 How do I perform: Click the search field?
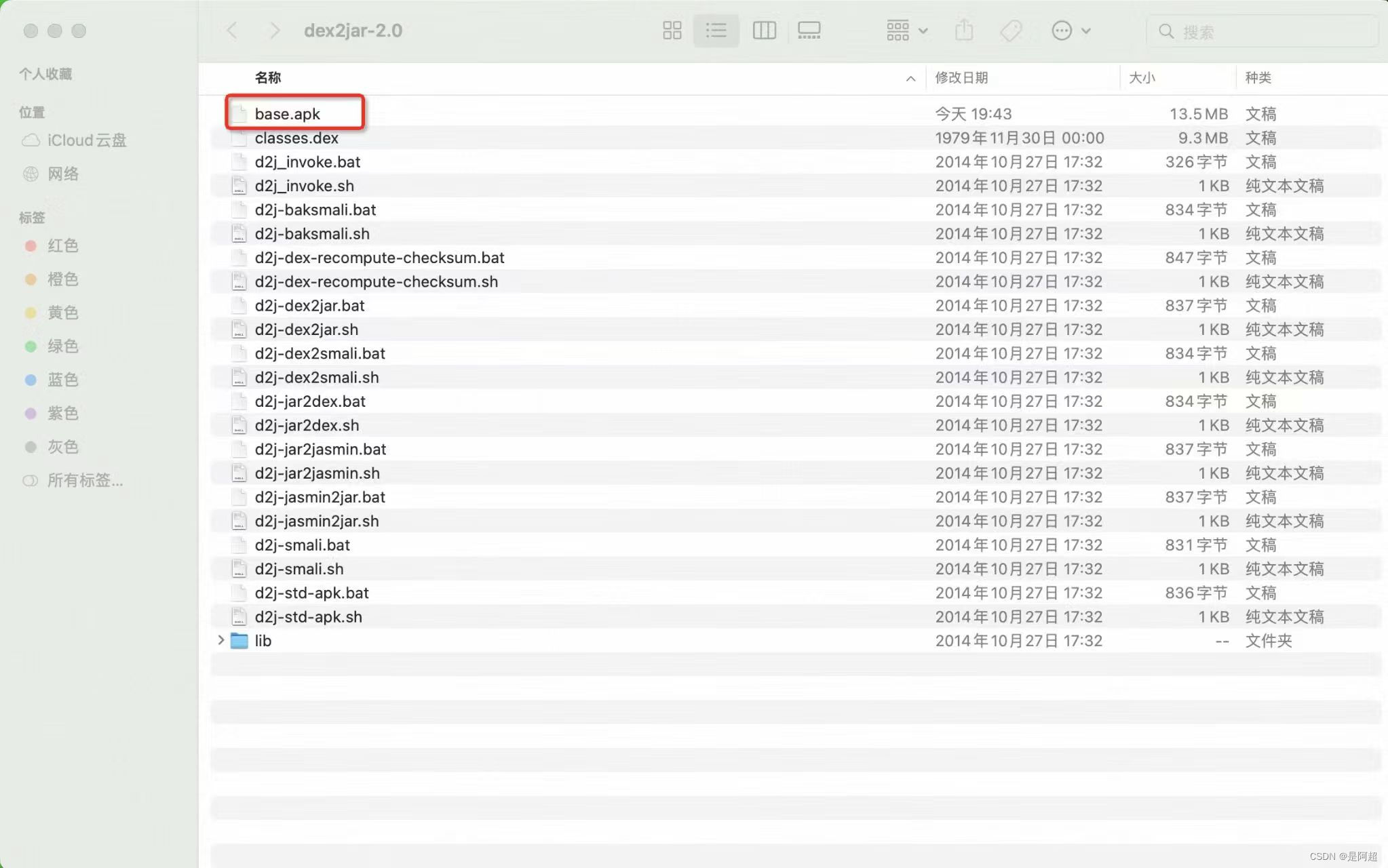pyautogui.click(x=1262, y=31)
